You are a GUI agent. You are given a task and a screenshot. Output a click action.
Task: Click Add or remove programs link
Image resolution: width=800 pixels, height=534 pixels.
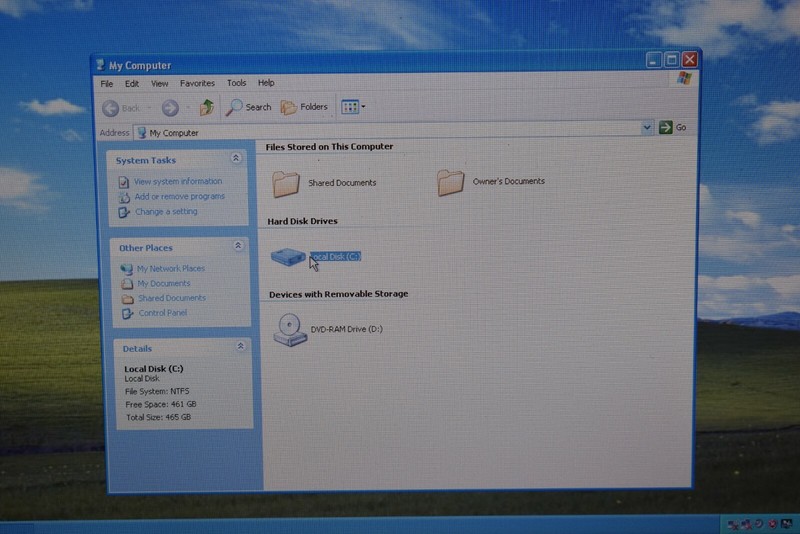coord(180,196)
